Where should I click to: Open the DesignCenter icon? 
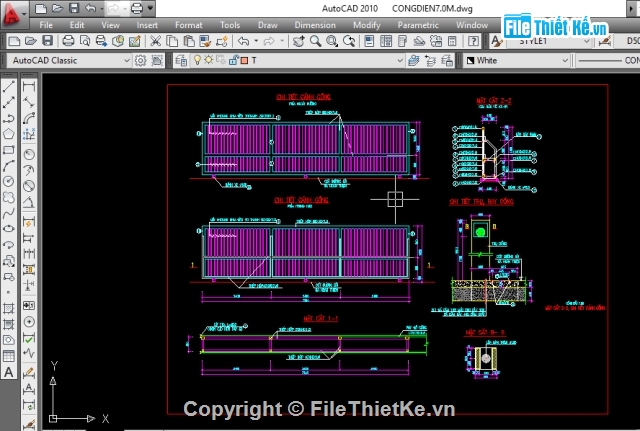386,41
